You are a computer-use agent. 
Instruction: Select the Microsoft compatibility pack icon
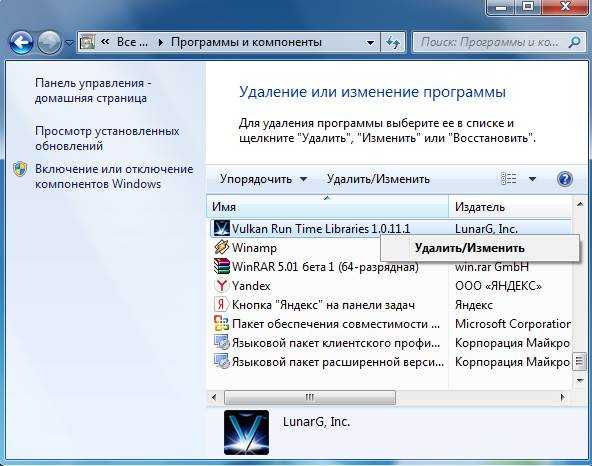pos(221,324)
